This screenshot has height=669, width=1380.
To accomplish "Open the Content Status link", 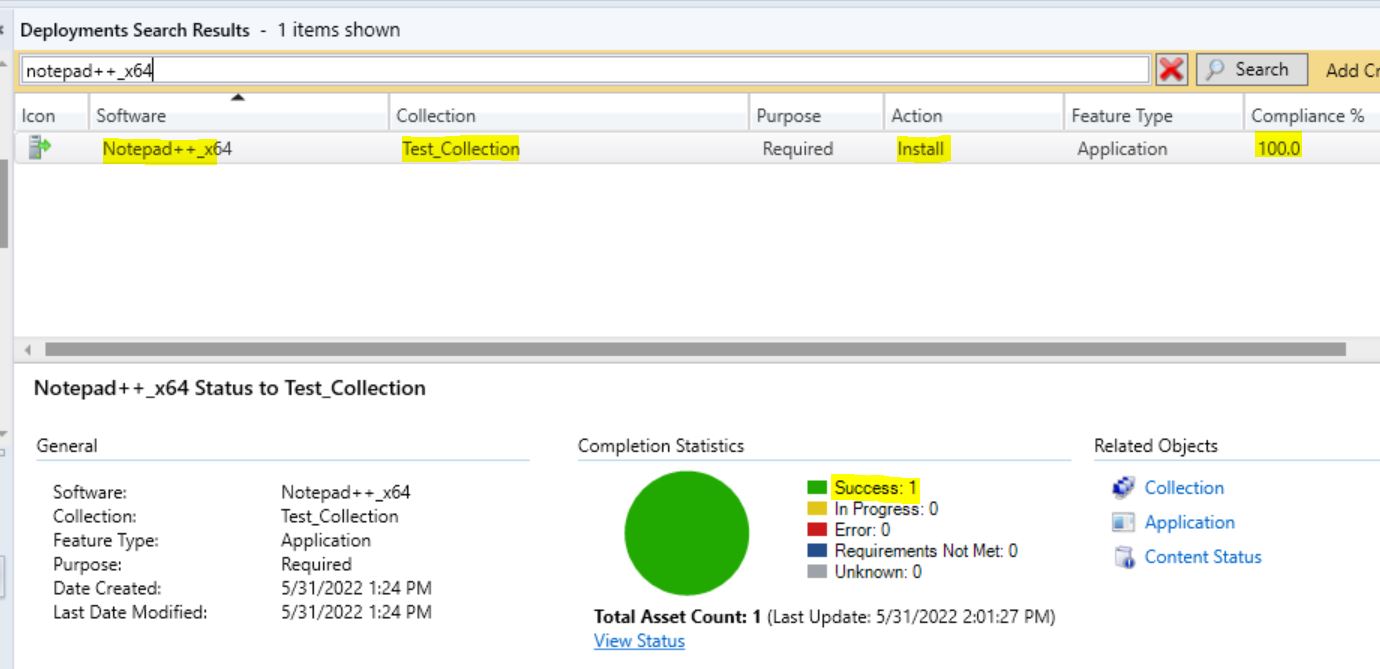I will point(1203,557).
